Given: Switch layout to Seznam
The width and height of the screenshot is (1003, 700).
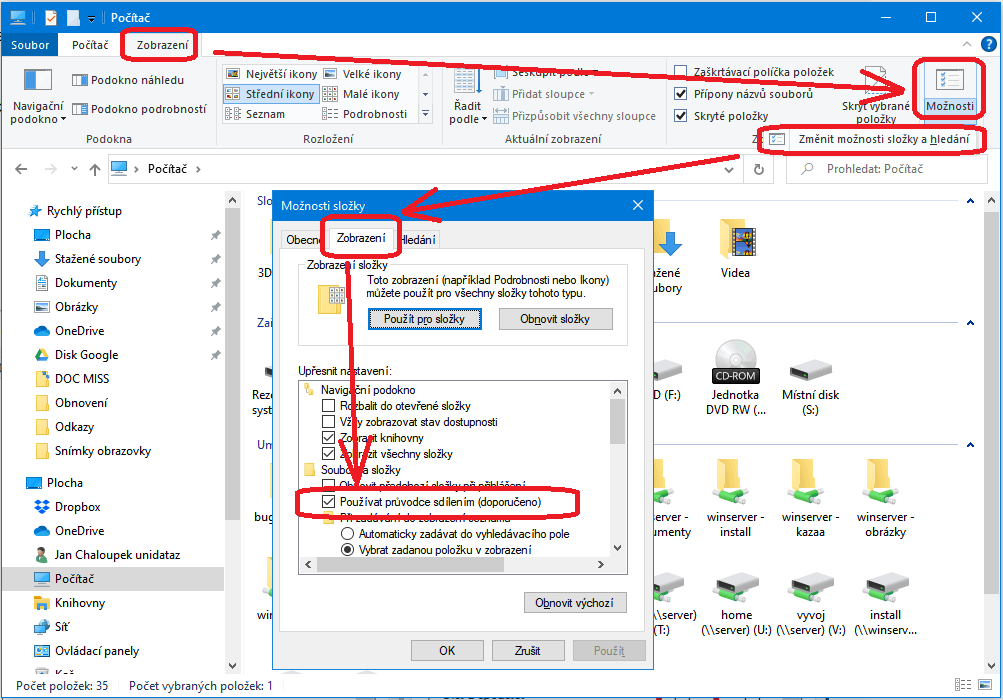Looking at the screenshot, I should point(255,114).
